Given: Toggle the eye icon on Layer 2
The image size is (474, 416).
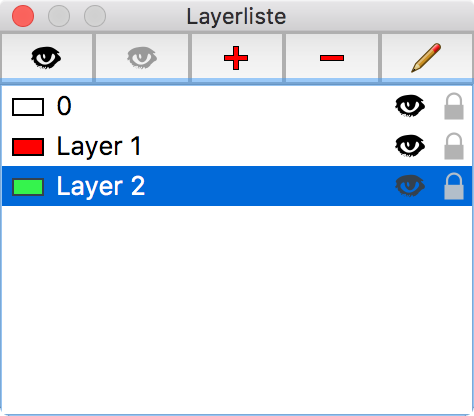Looking at the screenshot, I should click(410, 186).
